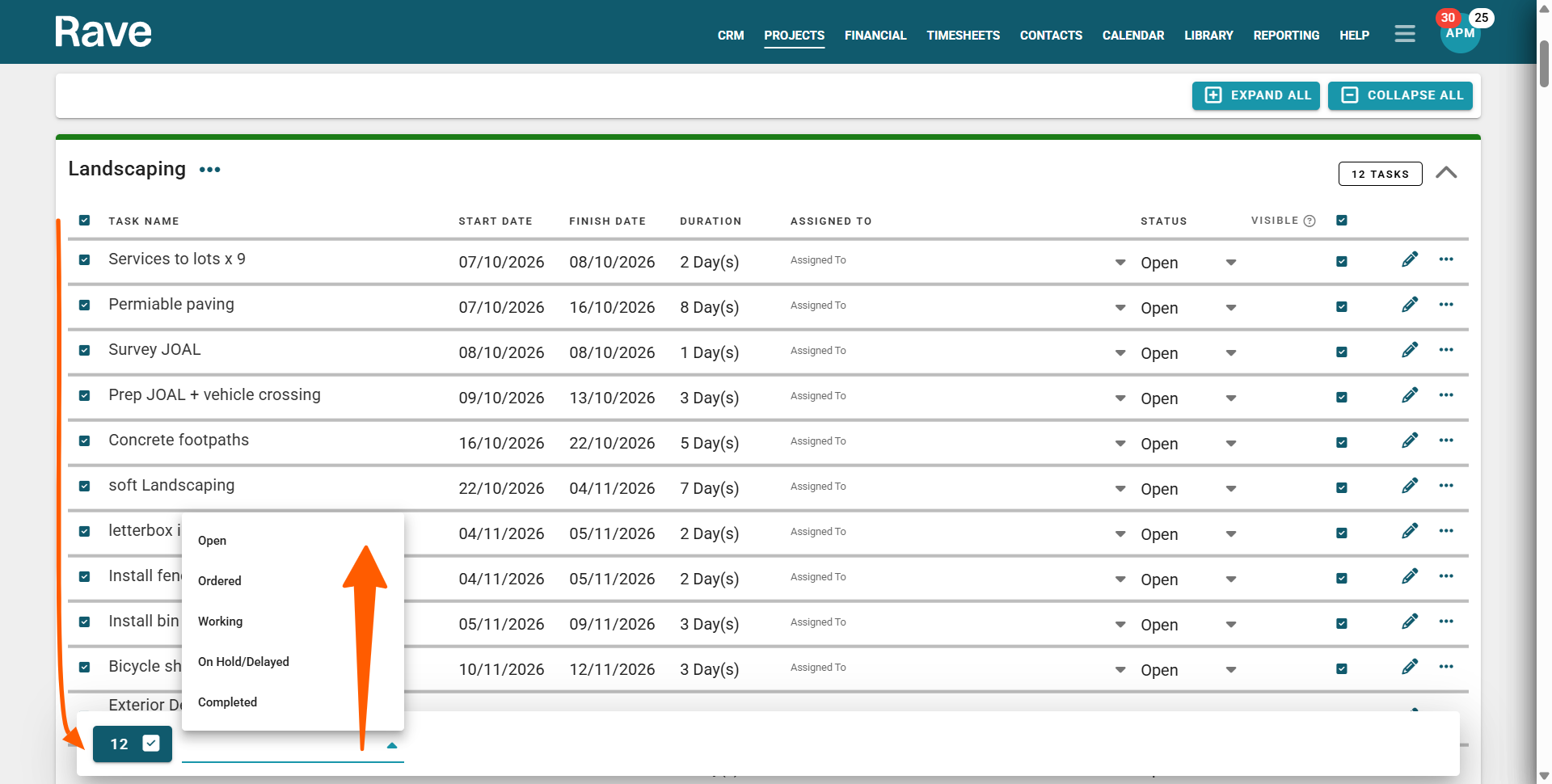
Task: Select Completed in the bulk status menu
Action: [293, 702]
